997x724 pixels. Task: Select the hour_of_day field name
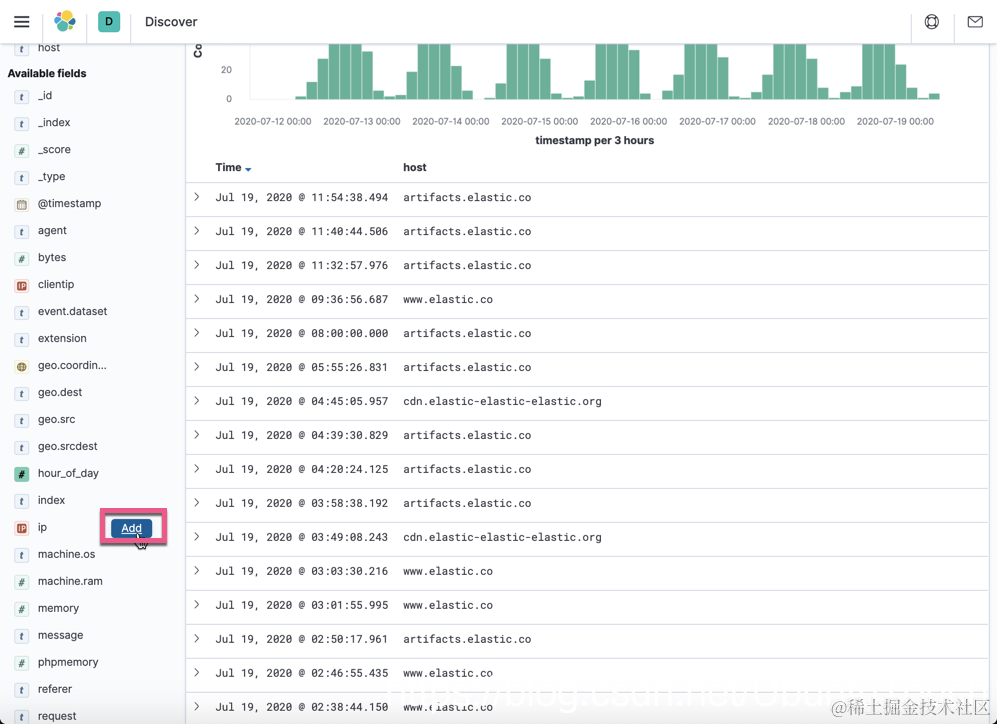point(68,474)
